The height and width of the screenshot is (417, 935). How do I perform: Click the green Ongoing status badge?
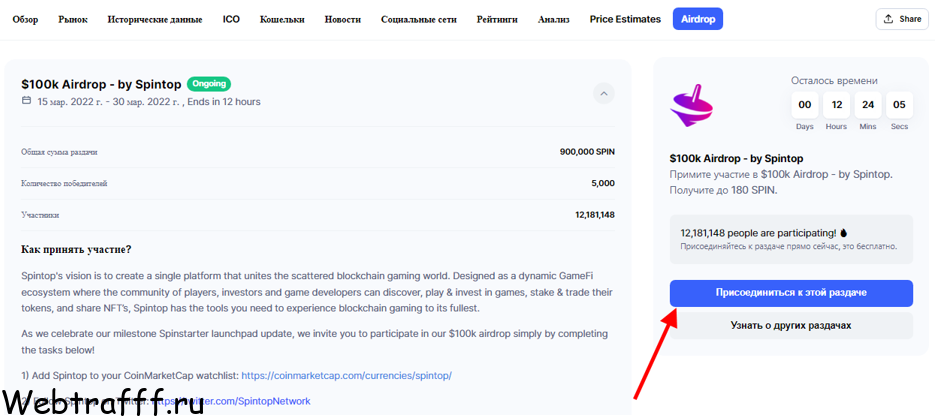click(x=209, y=84)
